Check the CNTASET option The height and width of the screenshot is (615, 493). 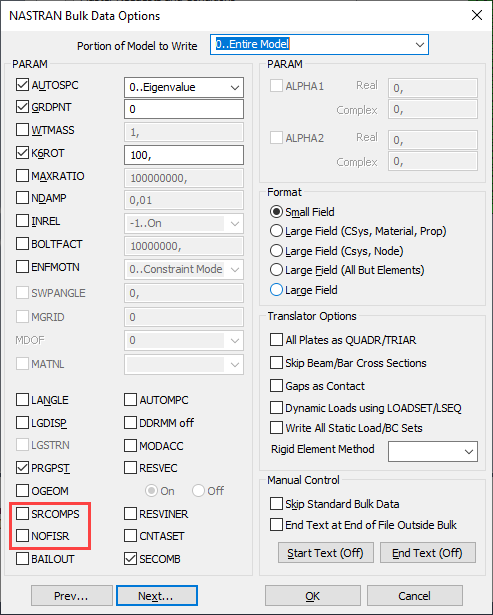click(x=130, y=535)
